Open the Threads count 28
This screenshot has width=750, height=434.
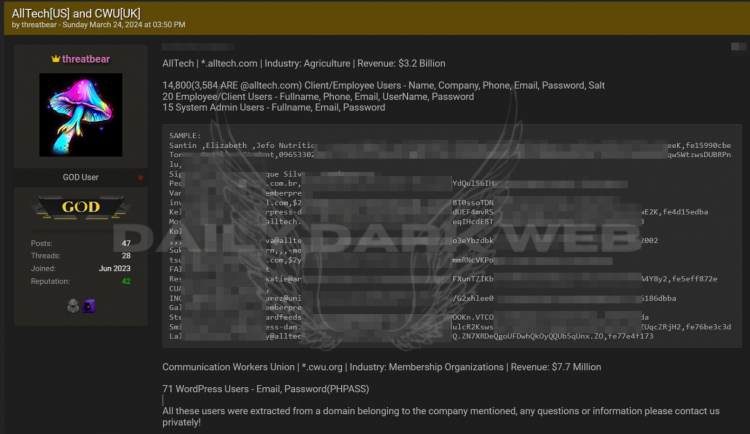(x=126, y=256)
